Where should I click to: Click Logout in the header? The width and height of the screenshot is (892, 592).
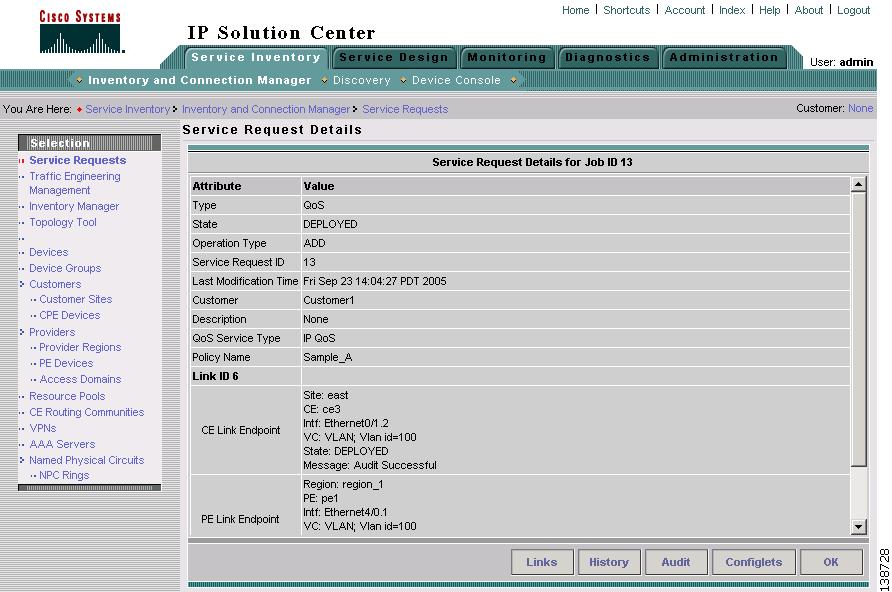tap(853, 10)
